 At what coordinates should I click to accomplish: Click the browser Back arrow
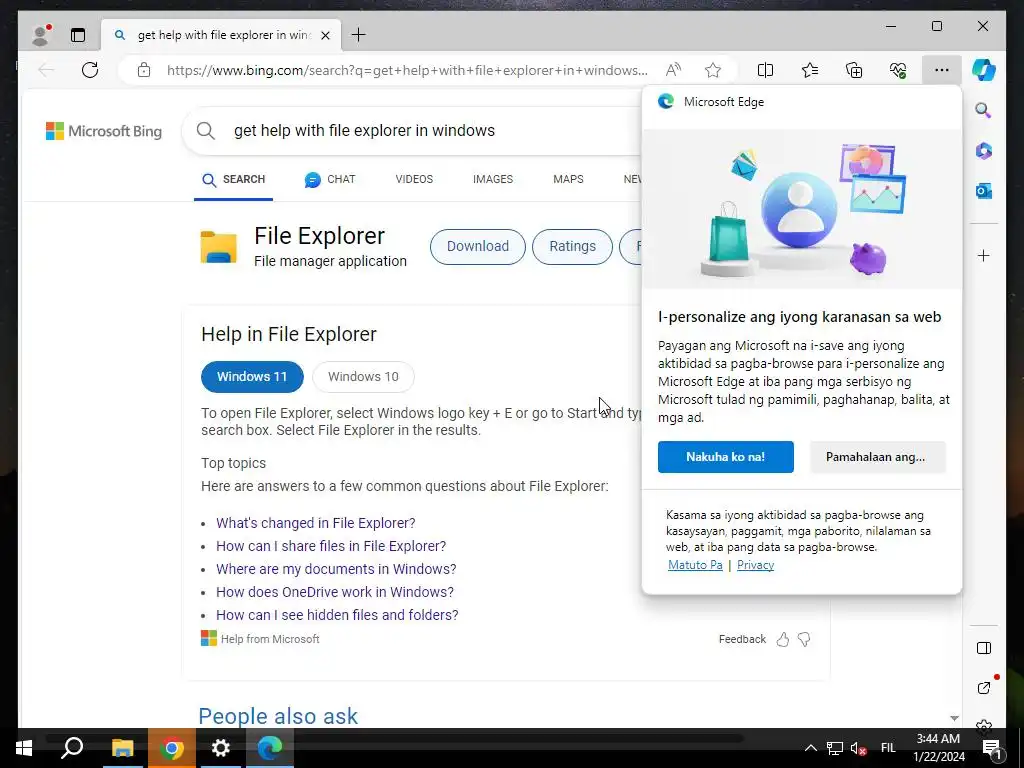coord(46,70)
